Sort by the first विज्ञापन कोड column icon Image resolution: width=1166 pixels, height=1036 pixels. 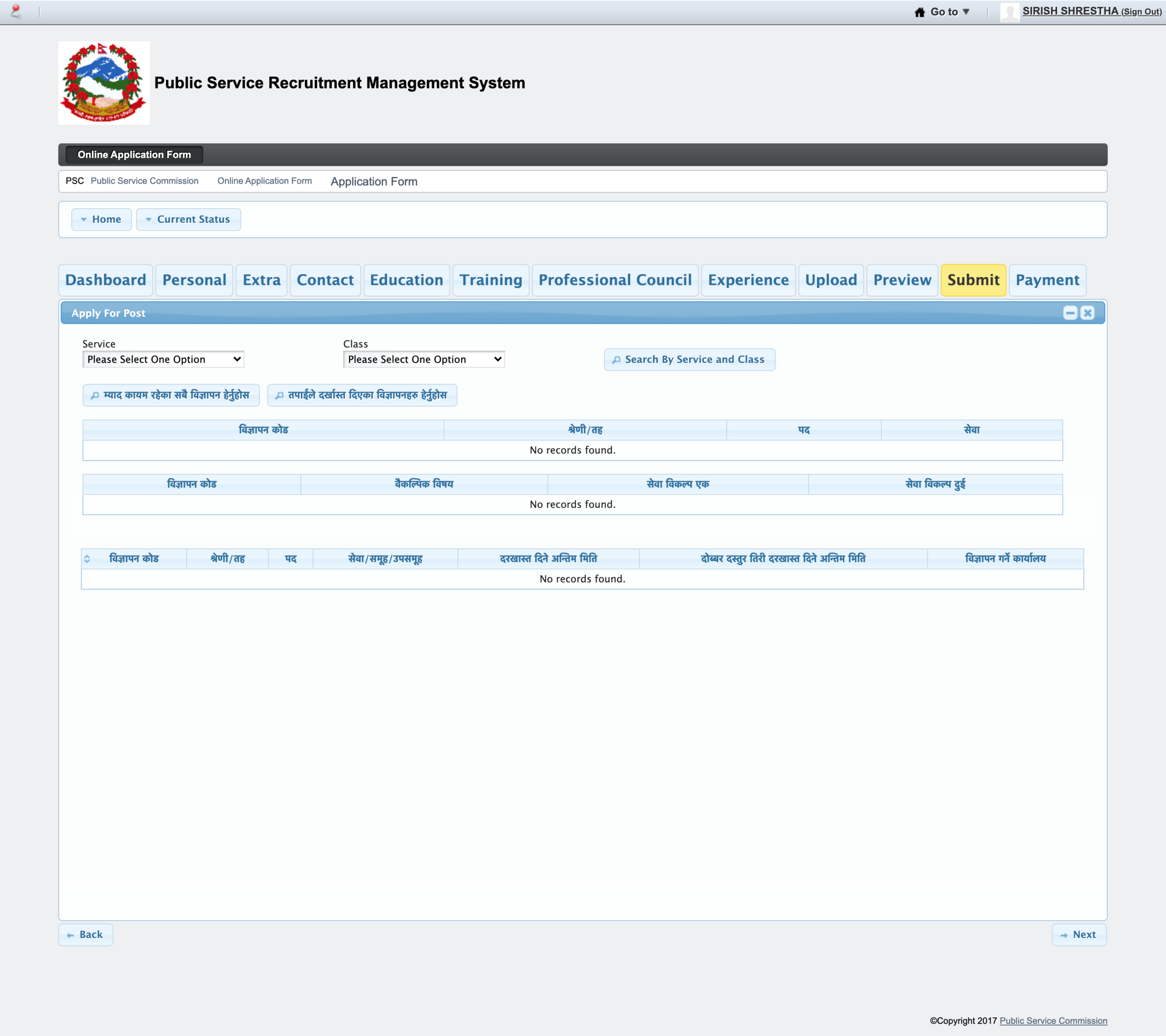(x=87, y=559)
